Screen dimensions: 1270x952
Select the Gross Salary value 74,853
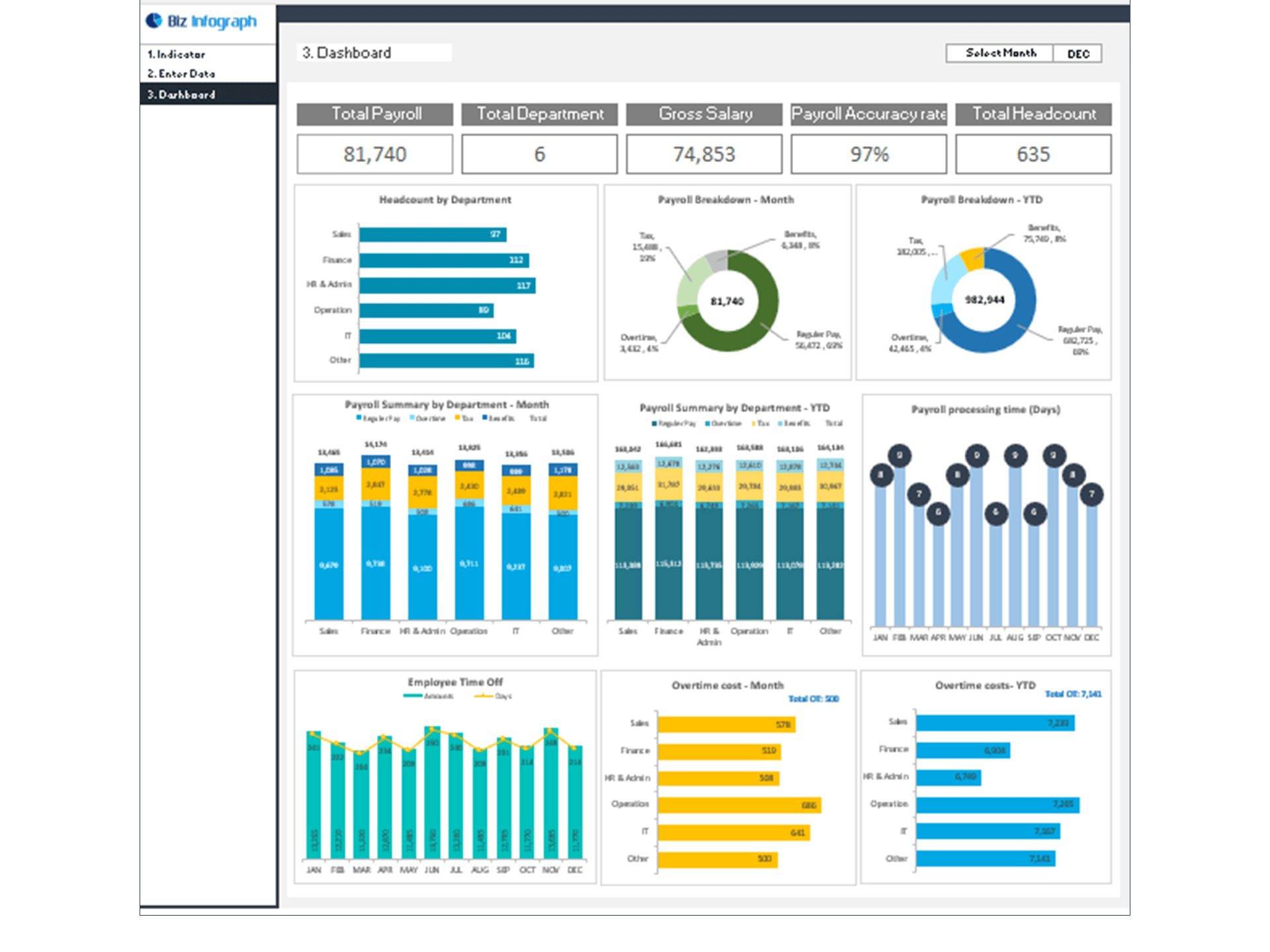click(x=703, y=154)
